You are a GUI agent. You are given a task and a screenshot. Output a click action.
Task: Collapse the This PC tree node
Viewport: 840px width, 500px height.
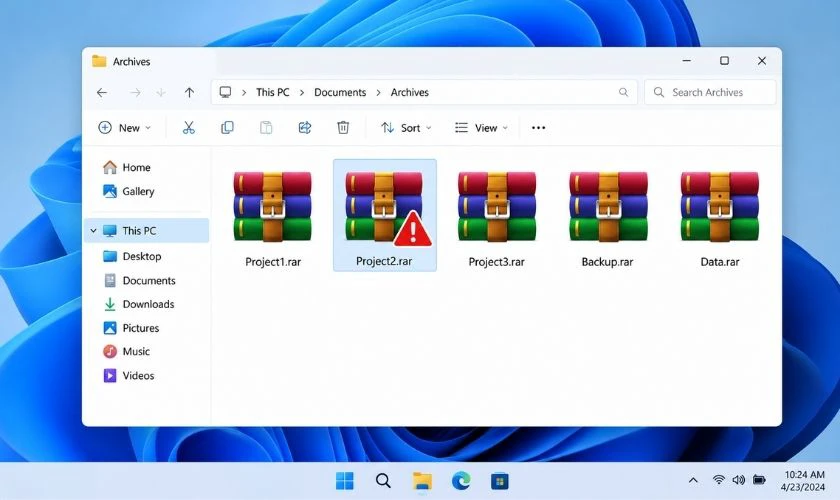pos(93,230)
